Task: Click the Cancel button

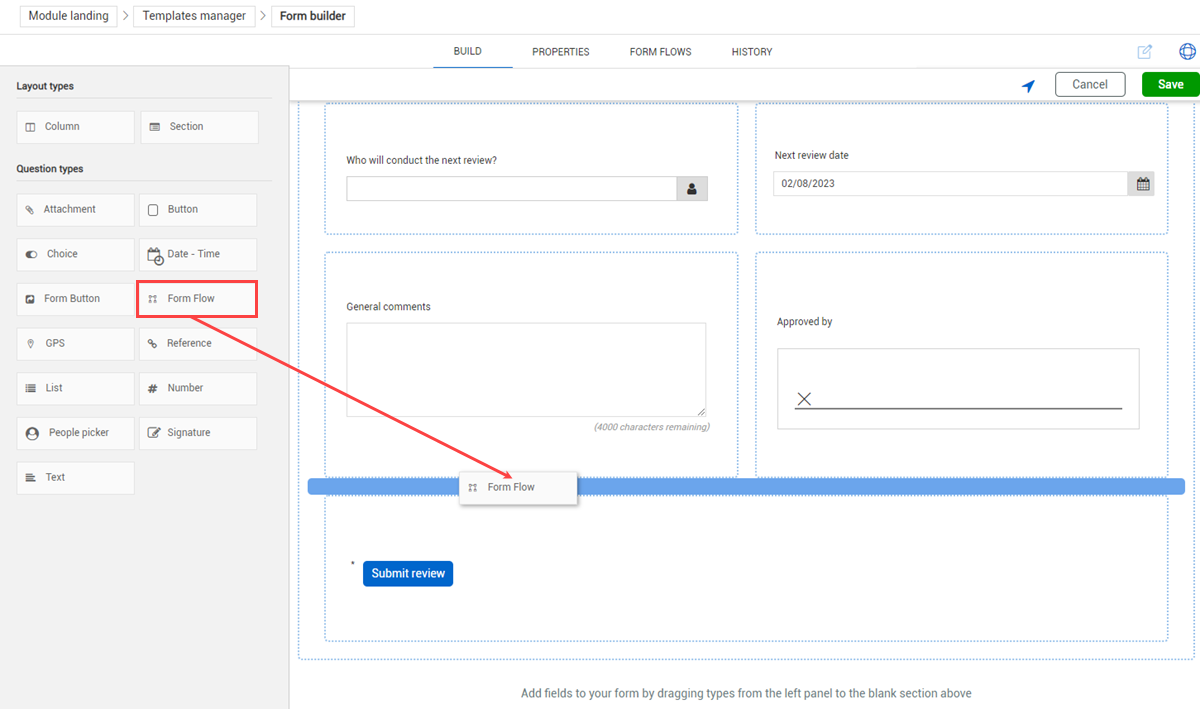Action: pyautogui.click(x=1089, y=85)
